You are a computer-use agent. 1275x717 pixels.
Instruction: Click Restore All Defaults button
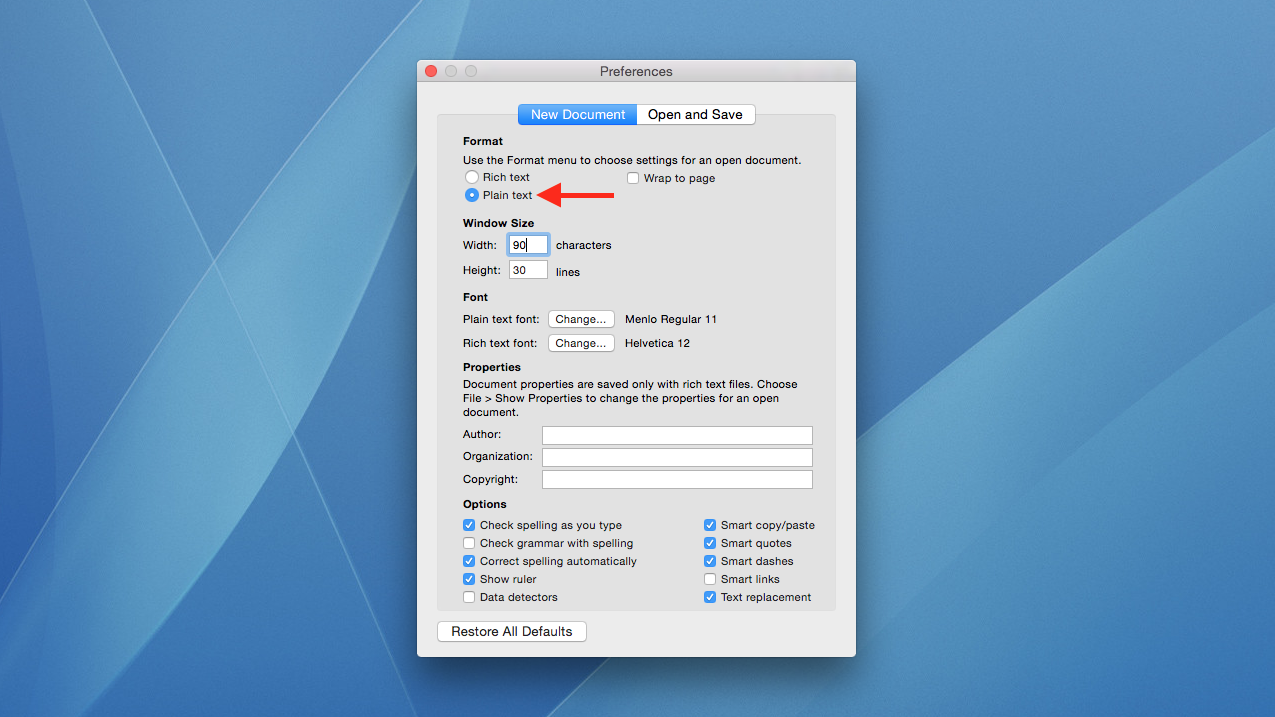(512, 632)
